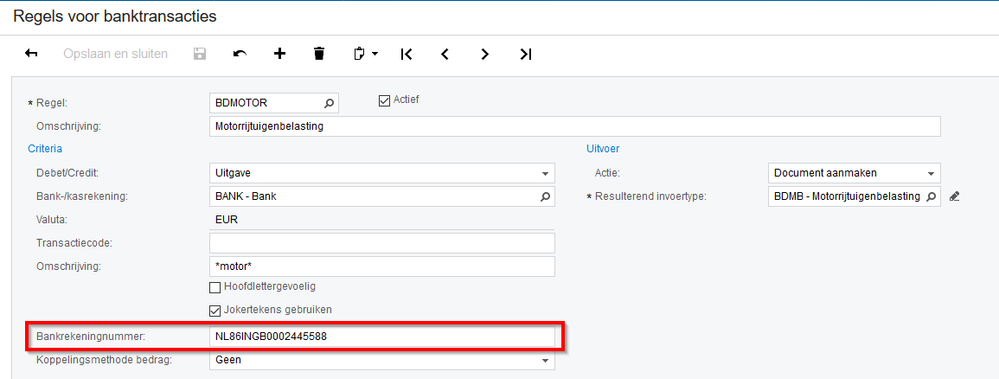Click the back arrow icon in toolbar
The image size is (999, 379).
click(x=31, y=54)
